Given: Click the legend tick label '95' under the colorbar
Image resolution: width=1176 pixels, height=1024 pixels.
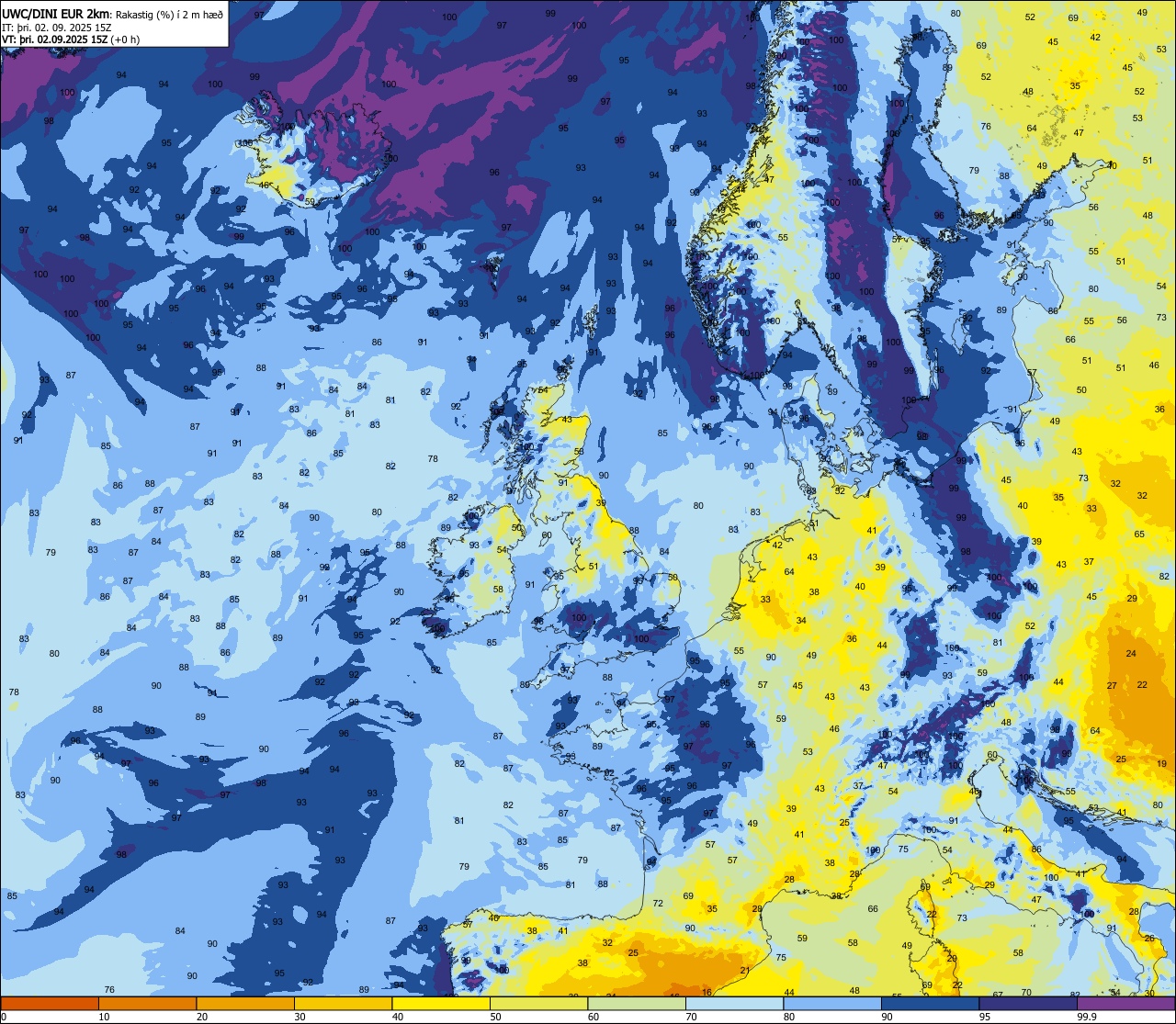Looking at the screenshot, I should click(985, 1017).
